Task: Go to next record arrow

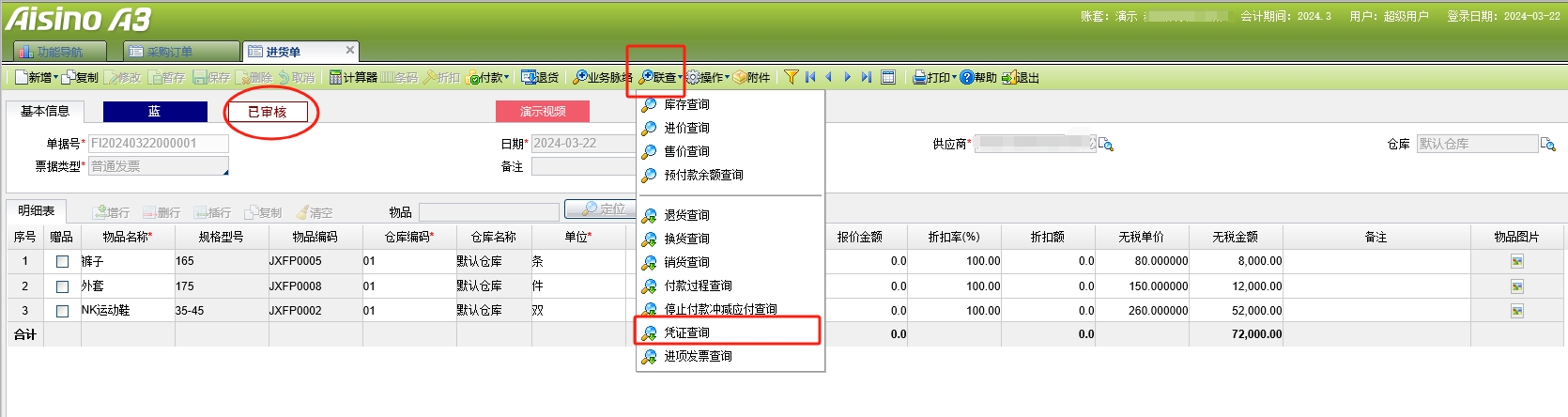Action: 847,78
